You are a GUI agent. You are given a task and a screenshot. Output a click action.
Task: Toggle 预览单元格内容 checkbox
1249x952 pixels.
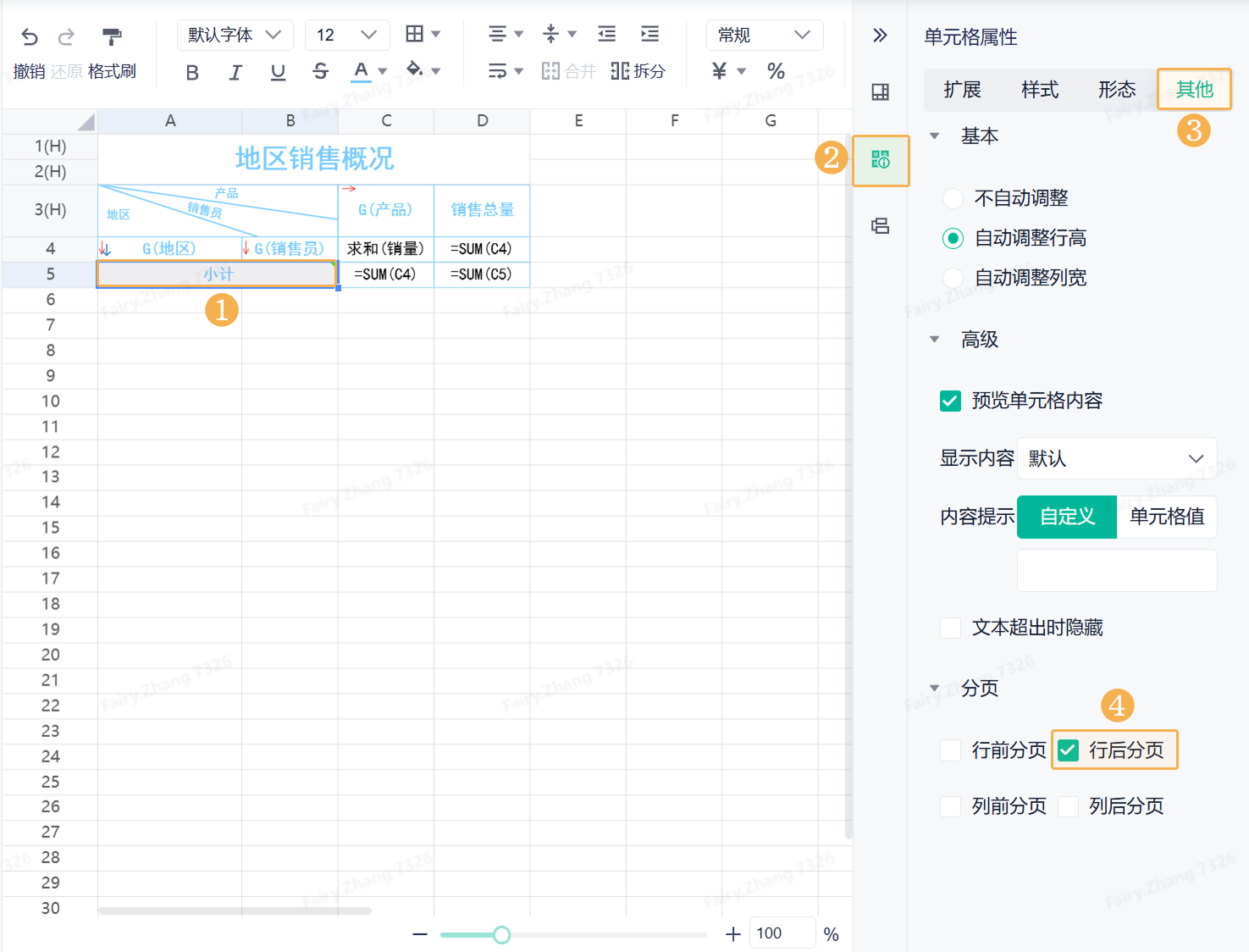(950, 401)
